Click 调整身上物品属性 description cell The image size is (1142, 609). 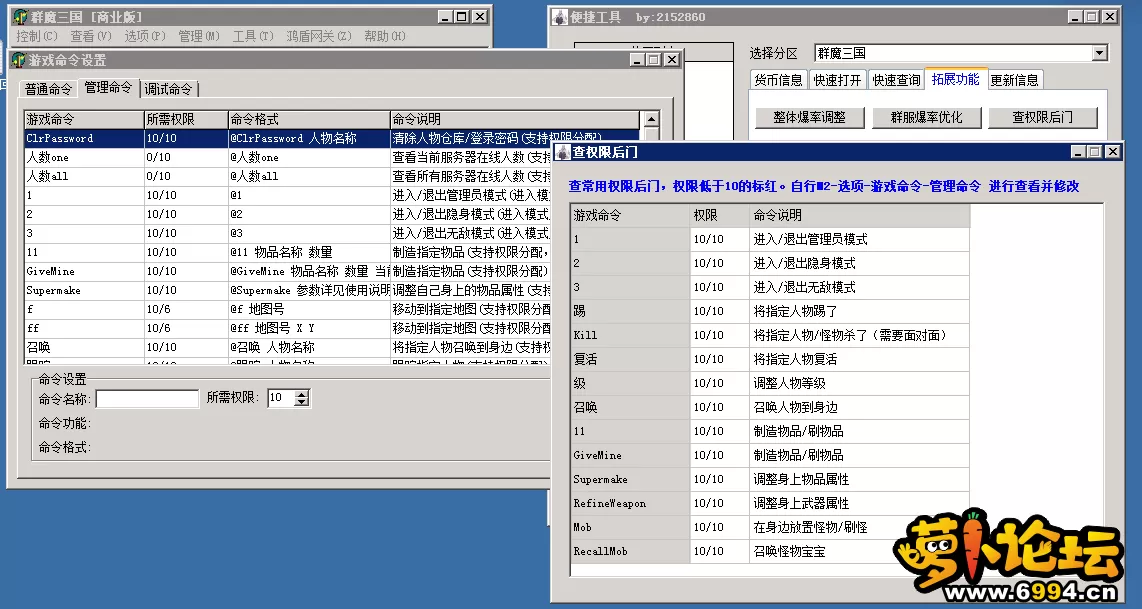click(x=859, y=479)
